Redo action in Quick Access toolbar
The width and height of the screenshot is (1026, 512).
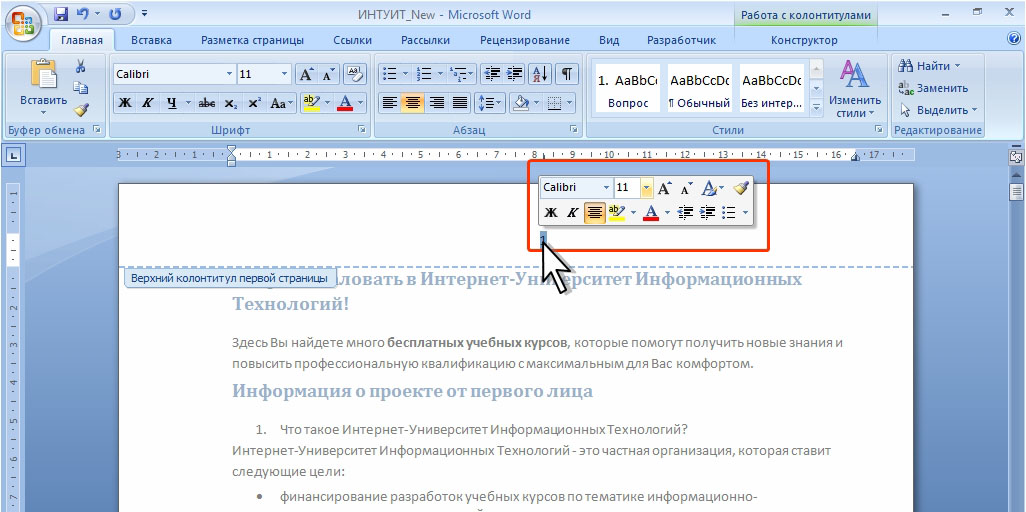(x=114, y=13)
